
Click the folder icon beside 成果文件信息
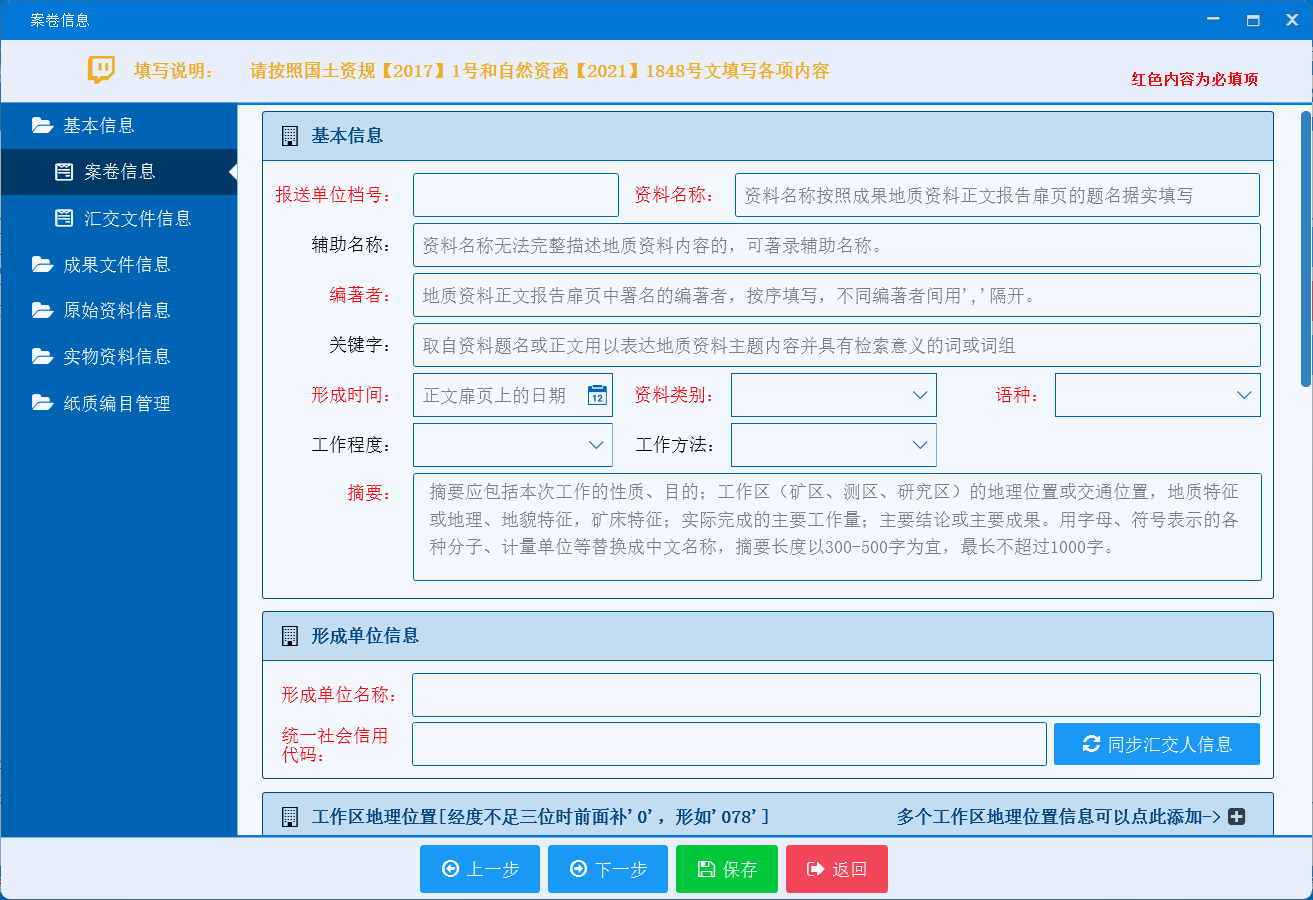tap(42, 264)
